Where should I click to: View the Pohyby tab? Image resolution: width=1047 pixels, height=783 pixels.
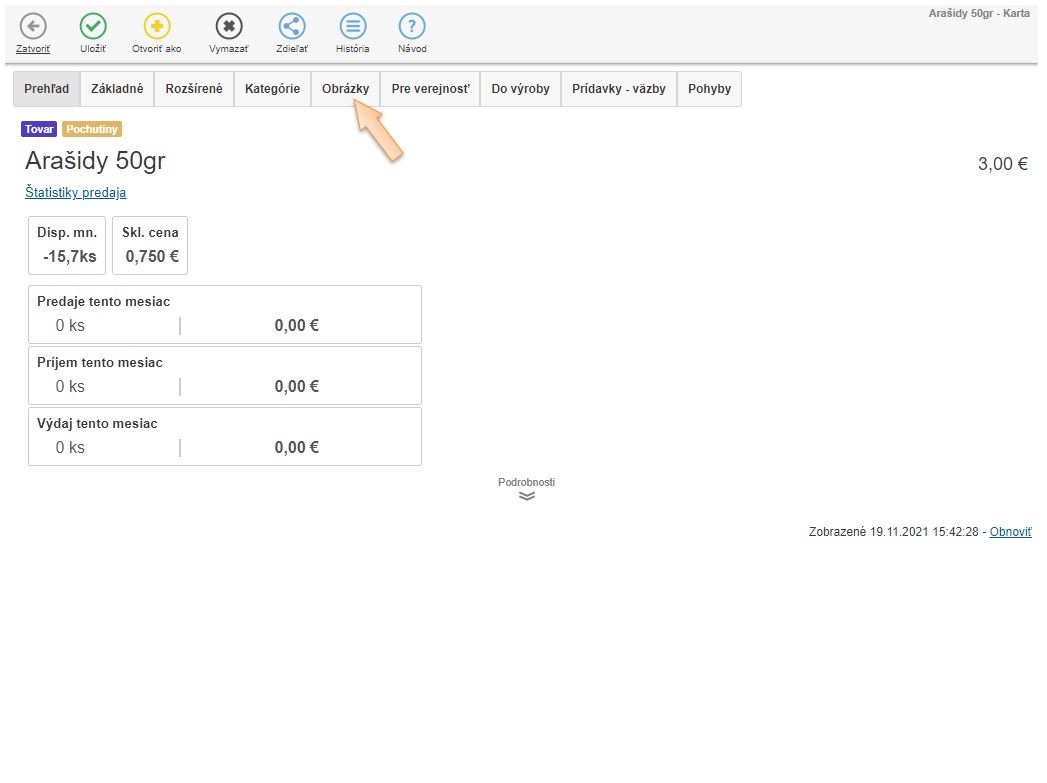pos(709,89)
